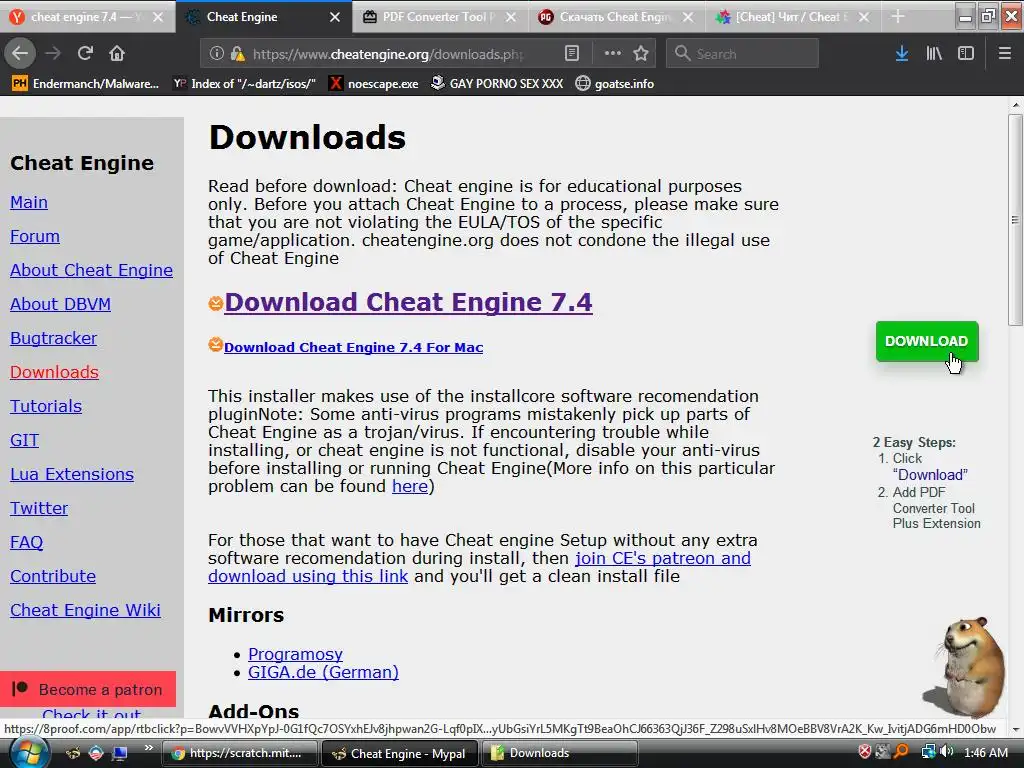Open About DBVM link
The image size is (1024, 768).
pyautogui.click(x=60, y=304)
